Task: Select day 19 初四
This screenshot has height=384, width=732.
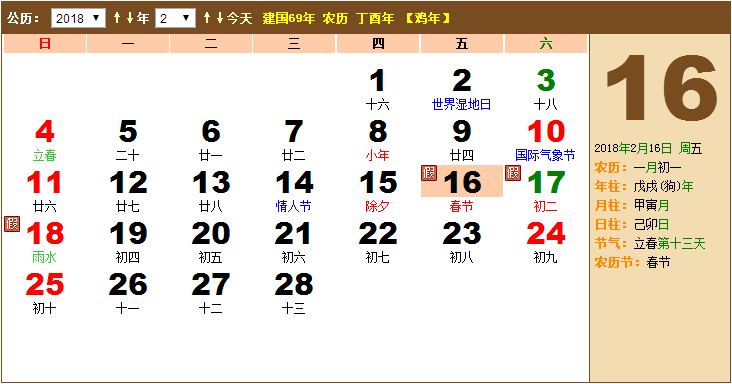Action: click(127, 242)
